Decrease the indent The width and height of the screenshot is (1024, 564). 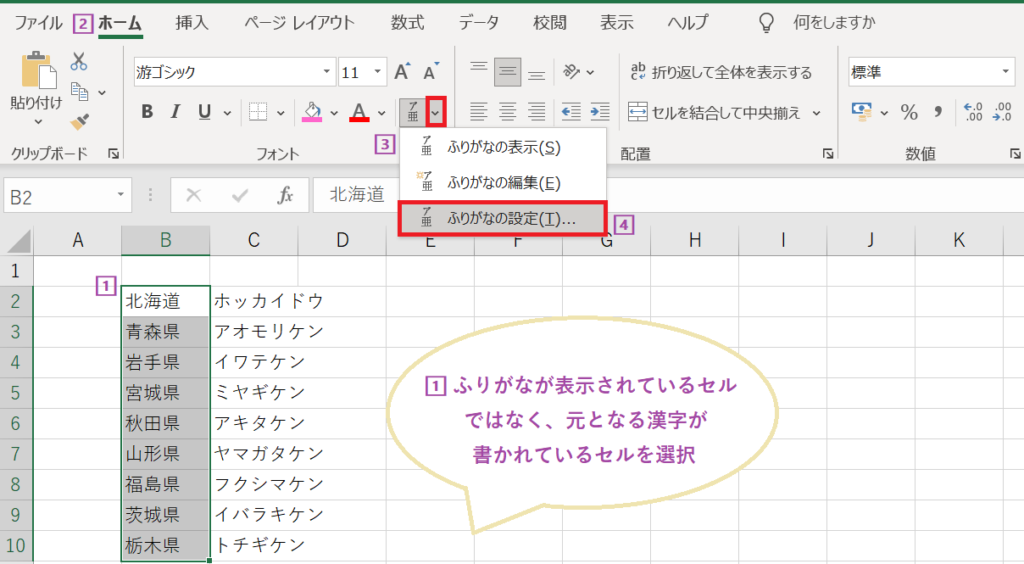(571, 112)
